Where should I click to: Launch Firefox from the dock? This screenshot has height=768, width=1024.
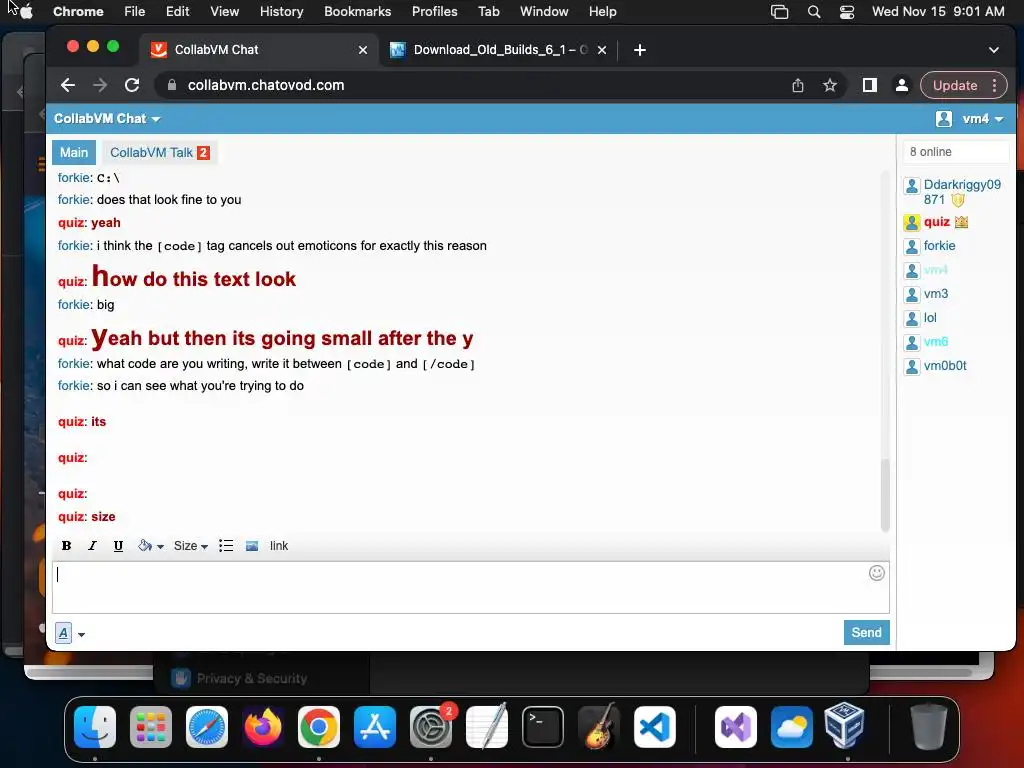pos(263,727)
